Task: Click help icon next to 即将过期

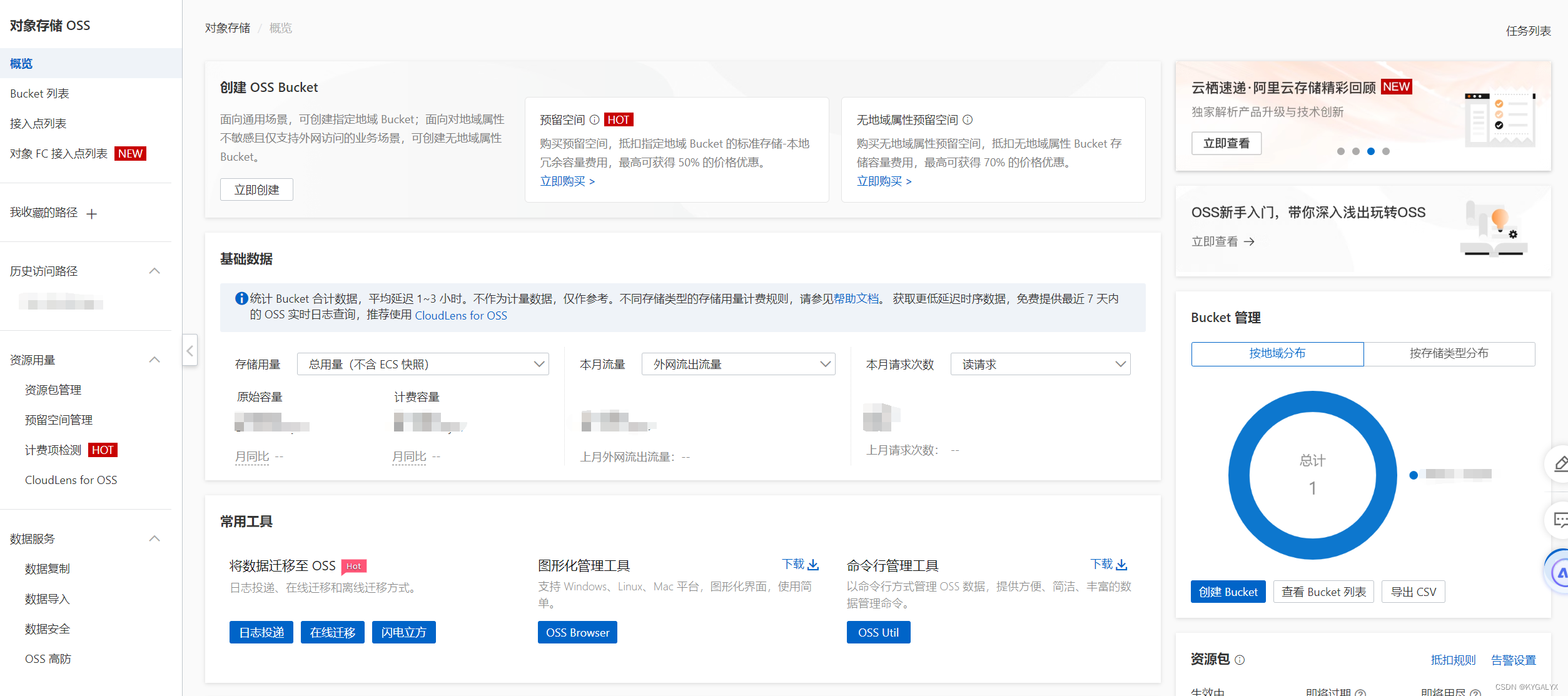Action: pyautogui.click(x=1360, y=692)
